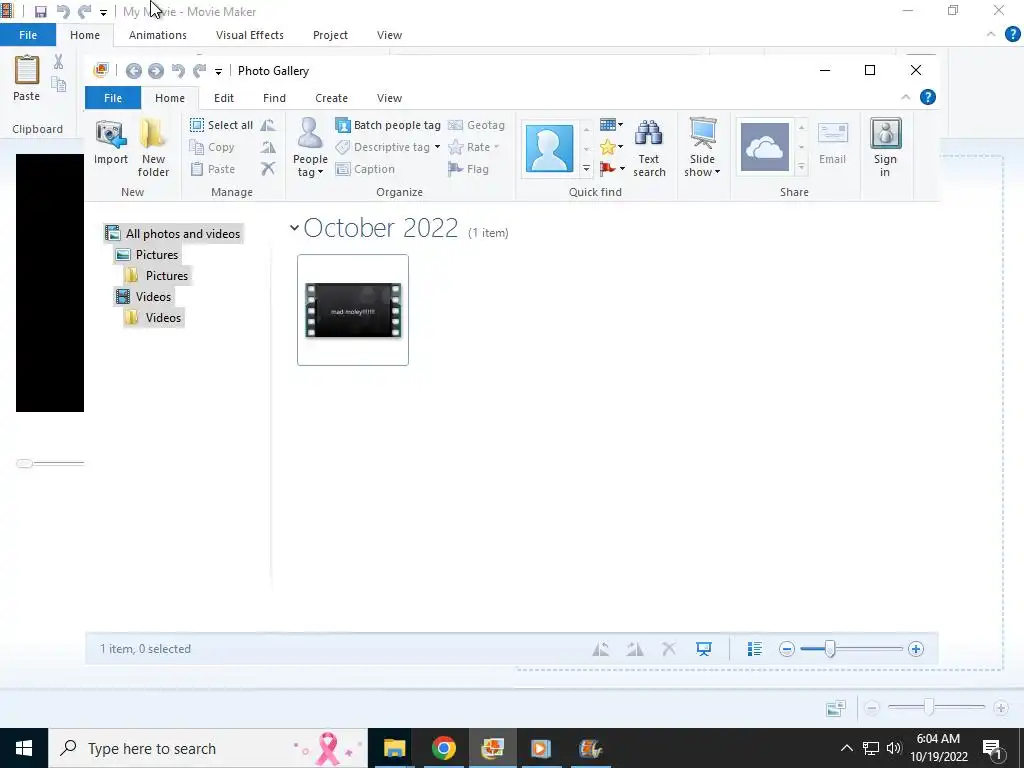Click the Copy button in Photo Gallery ribbon

click(x=212, y=147)
